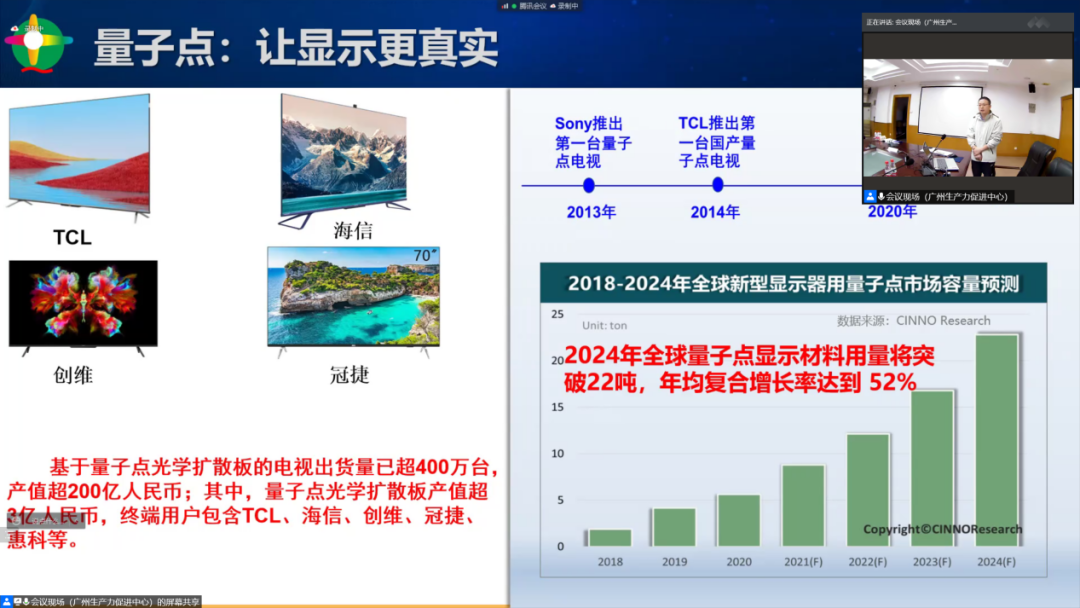Click host person icon in screen-share status bar
1080x608 pixels.
6,601
